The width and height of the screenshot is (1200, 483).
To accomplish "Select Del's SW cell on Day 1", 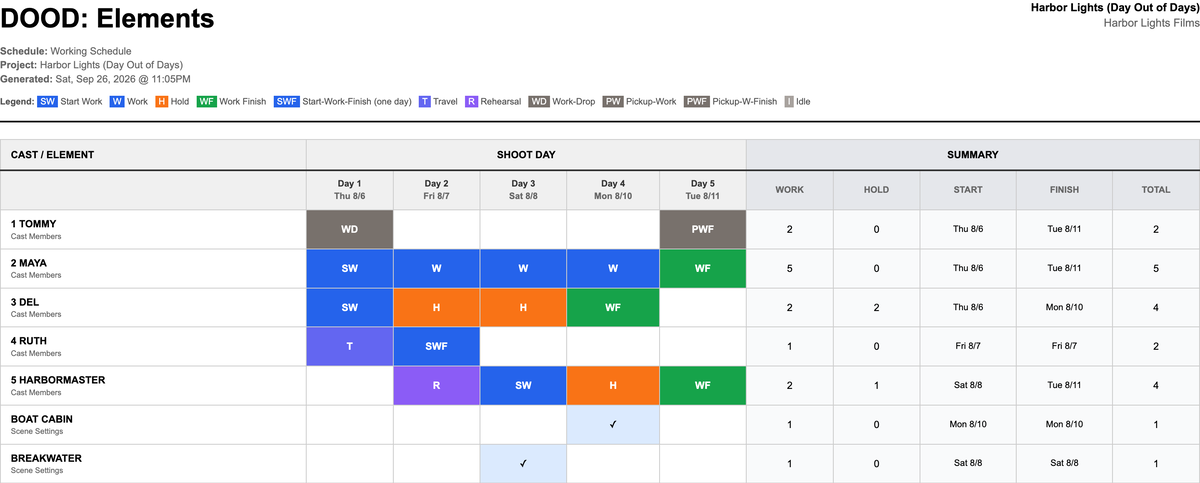I will [350, 307].
